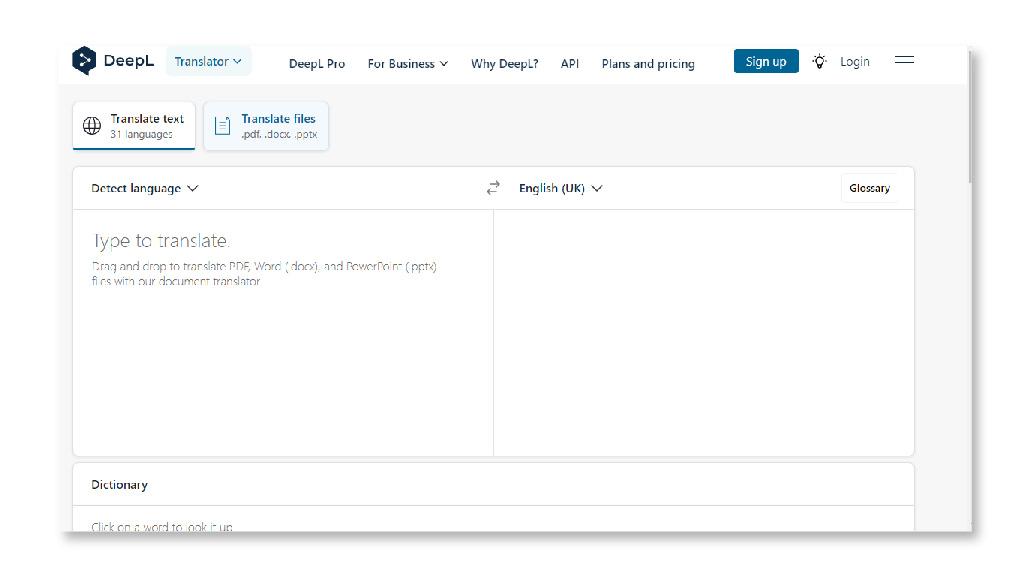The image size is (1030, 578).
Task: Open the Detect language source selector
Action: [145, 188]
